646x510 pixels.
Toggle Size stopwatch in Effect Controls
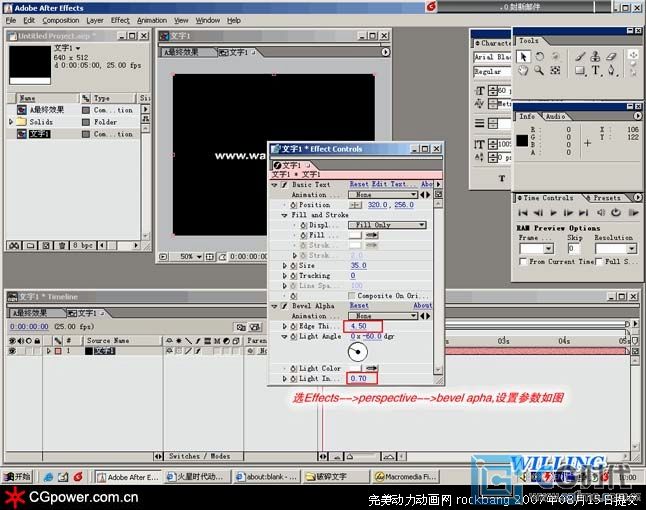coord(293,266)
